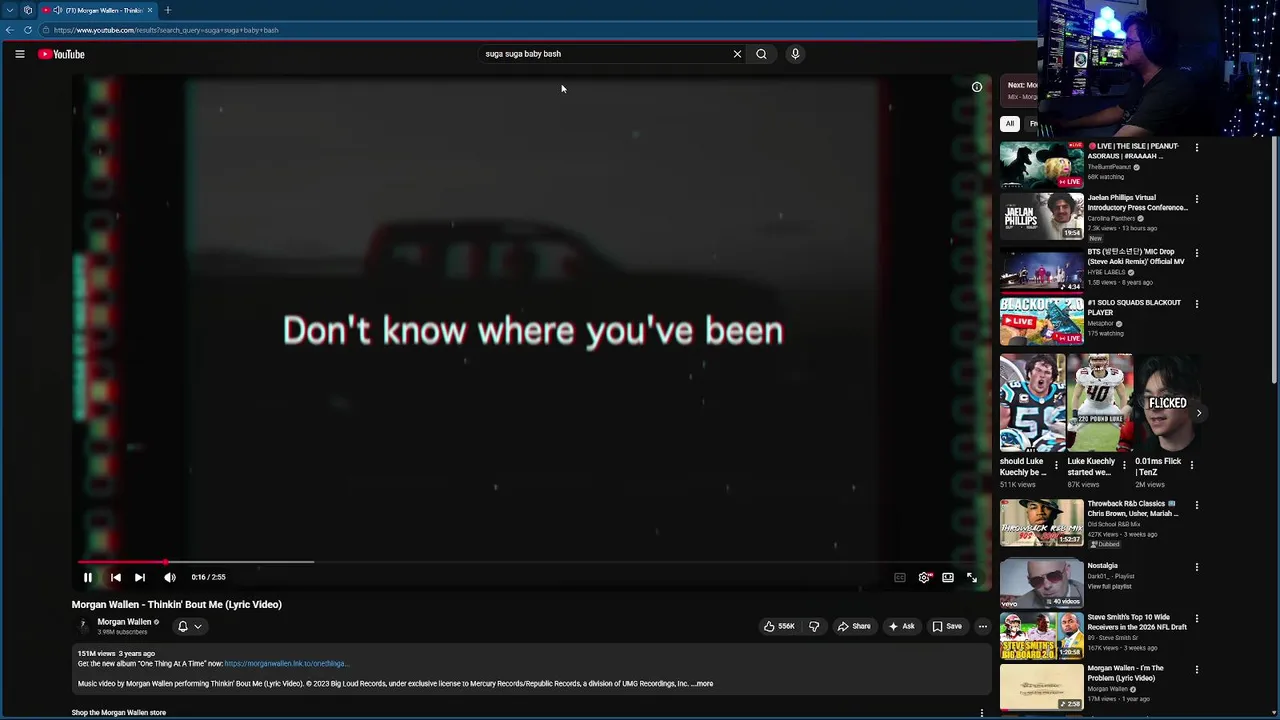Open options for BTS MIC Drop video
The width and height of the screenshot is (1280, 720).
[1197, 254]
